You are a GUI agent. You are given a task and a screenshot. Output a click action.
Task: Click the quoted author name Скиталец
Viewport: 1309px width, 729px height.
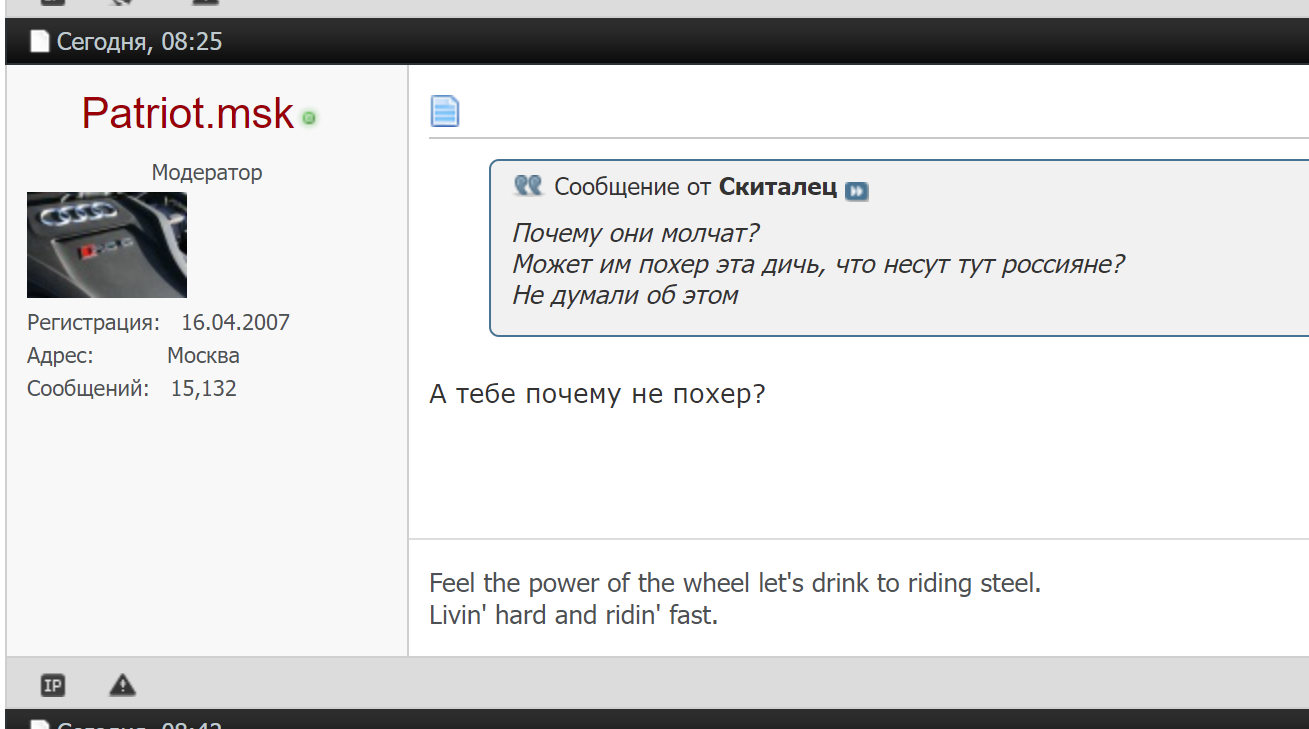777,187
